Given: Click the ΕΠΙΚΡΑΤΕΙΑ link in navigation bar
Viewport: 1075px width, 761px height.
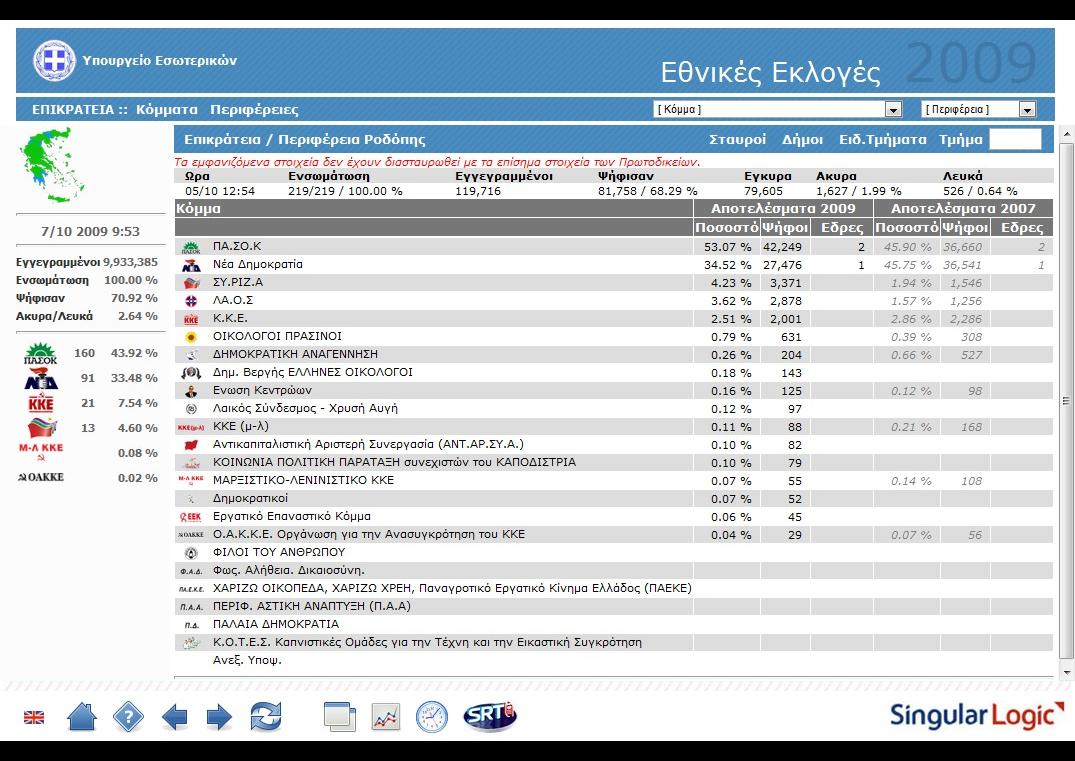Looking at the screenshot, I should (73, 110).
